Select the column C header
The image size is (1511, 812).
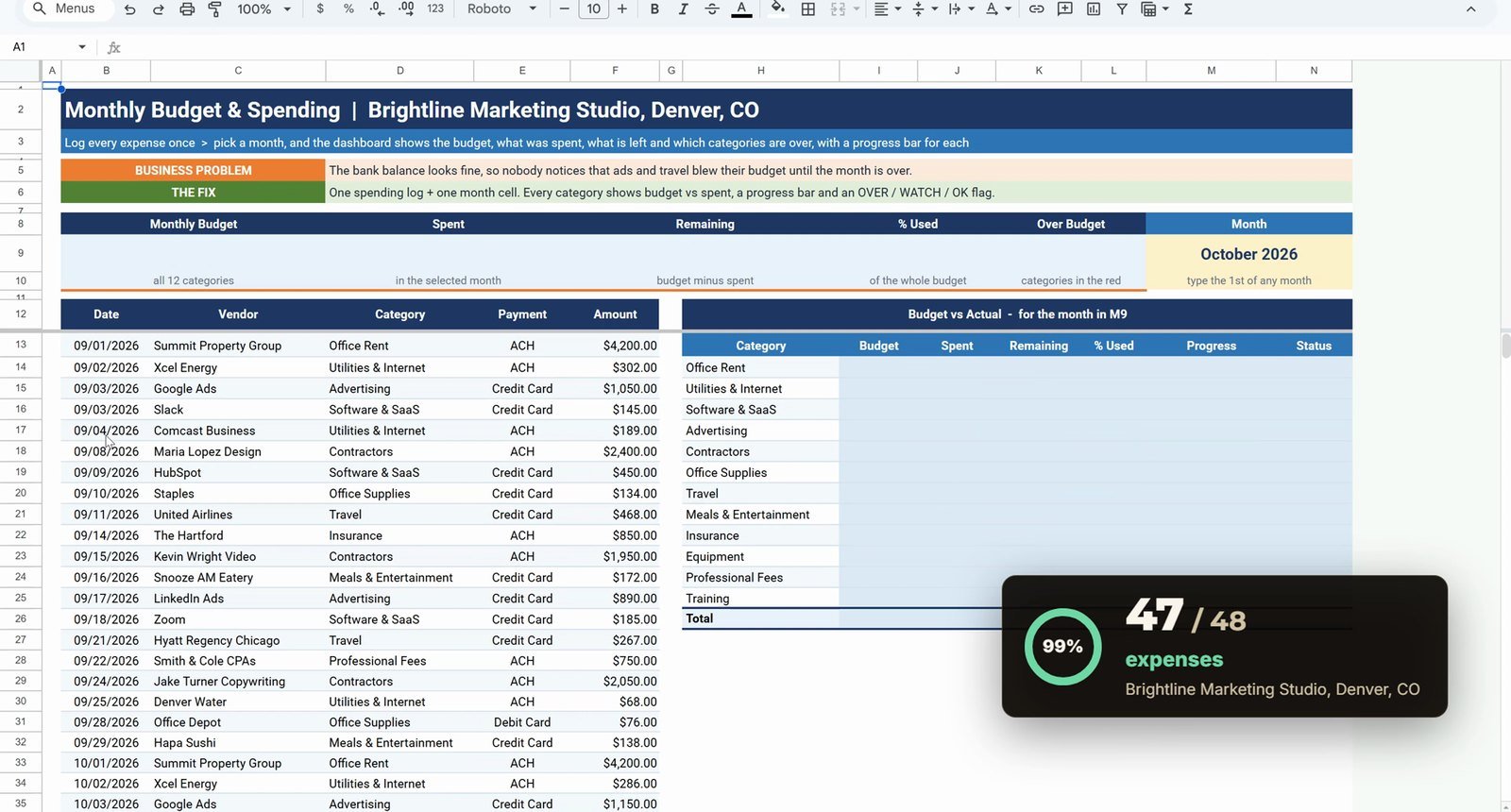coord(238,71)
